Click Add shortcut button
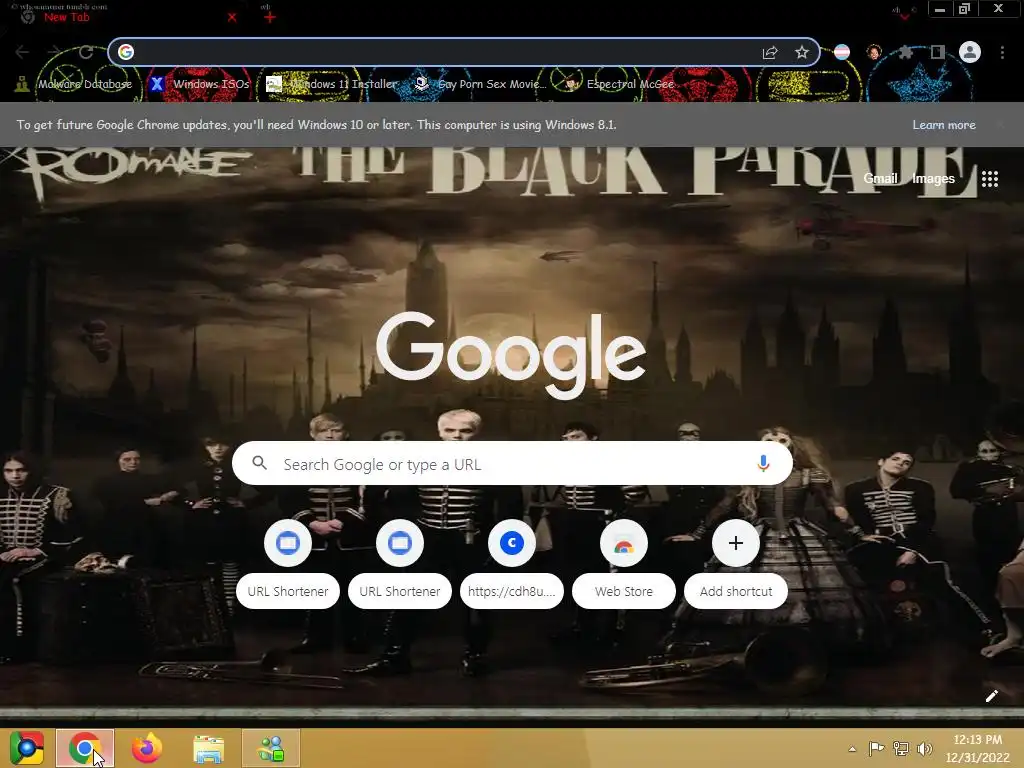 735,564
